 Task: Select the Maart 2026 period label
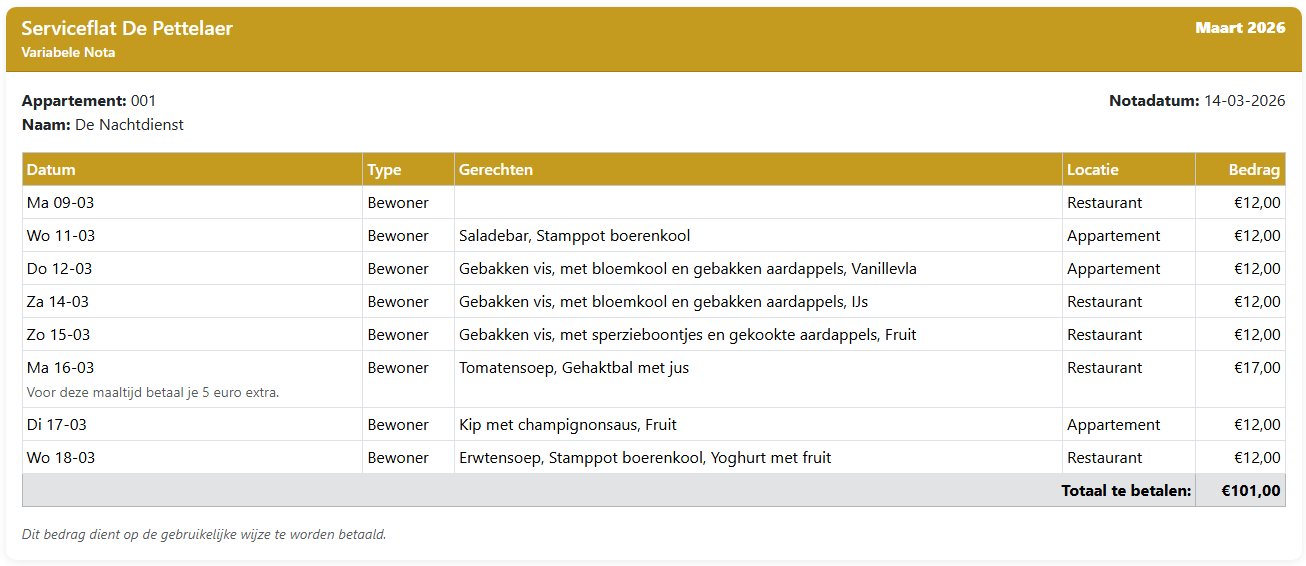point(1240,28)
